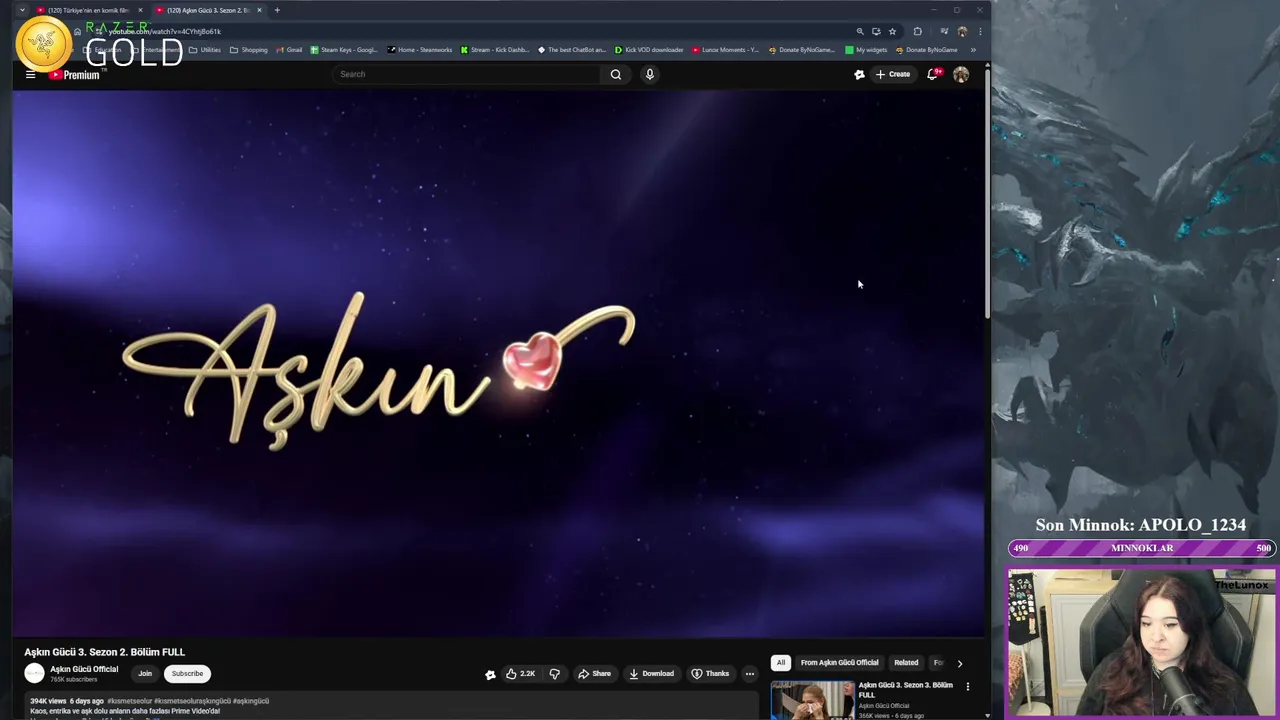Image resolution: width=1280 pixels, height=720 pixels.
Task: Share the Aşkın Gücü video
Action: [594, 674]
